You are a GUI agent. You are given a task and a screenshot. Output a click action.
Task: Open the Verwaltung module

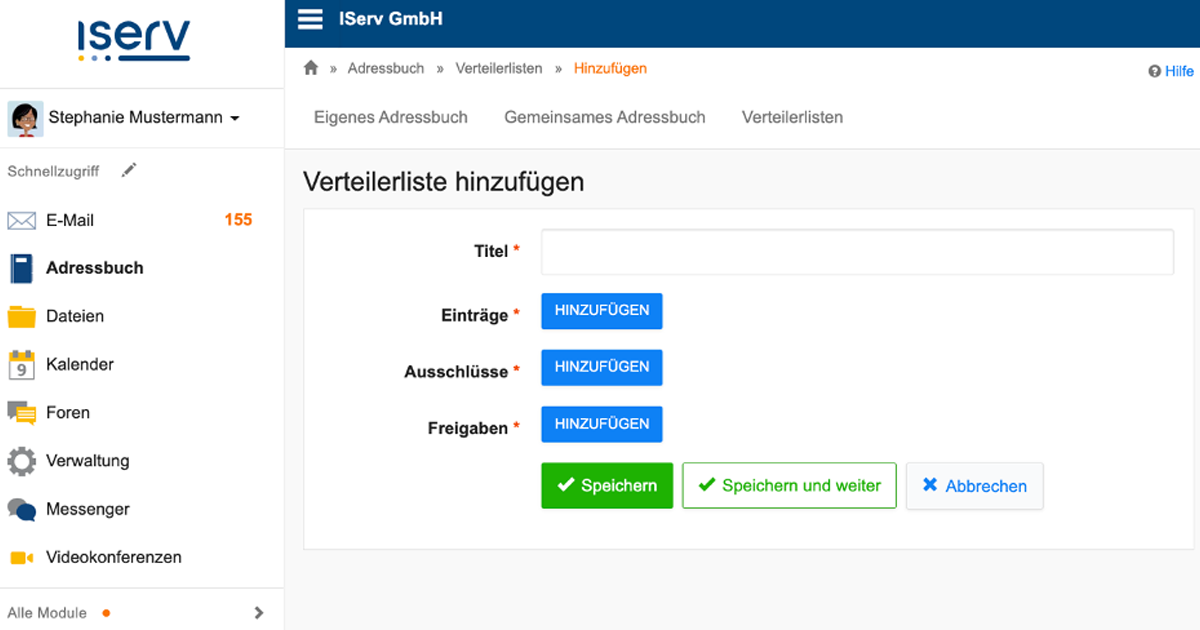tap(88, 461)
